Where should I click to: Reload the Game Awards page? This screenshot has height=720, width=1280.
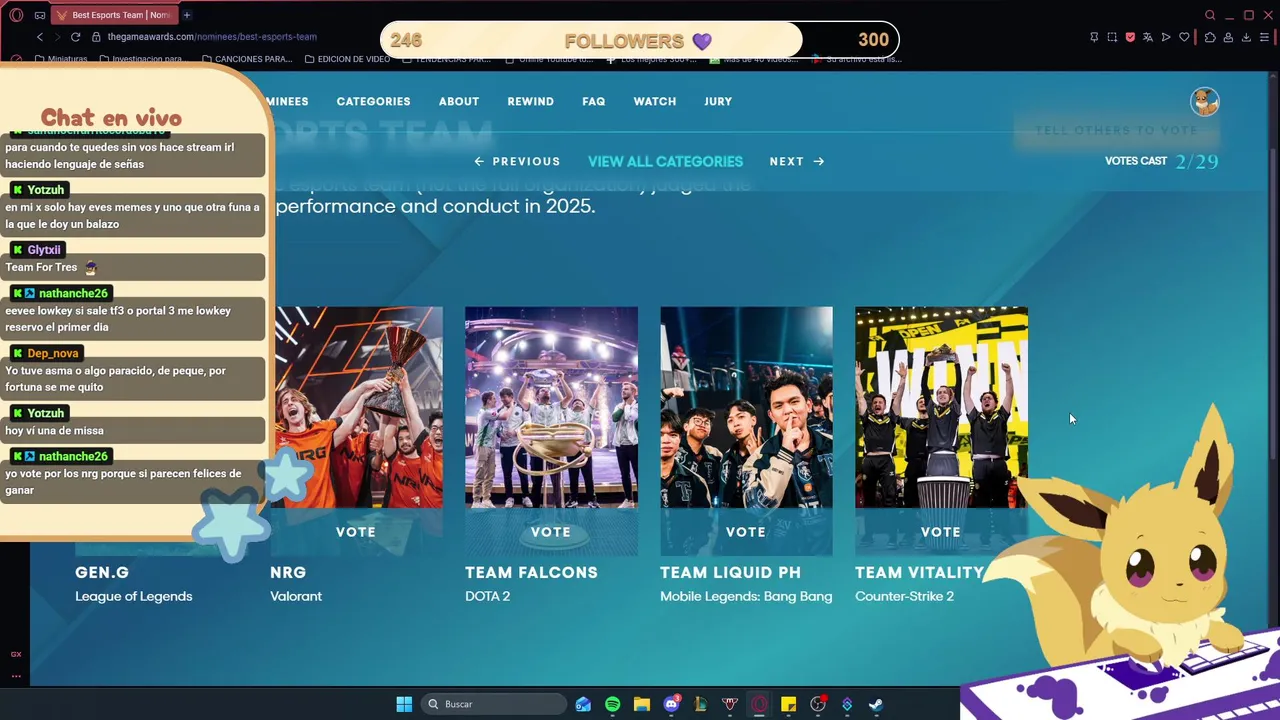(x=75, y=37)
